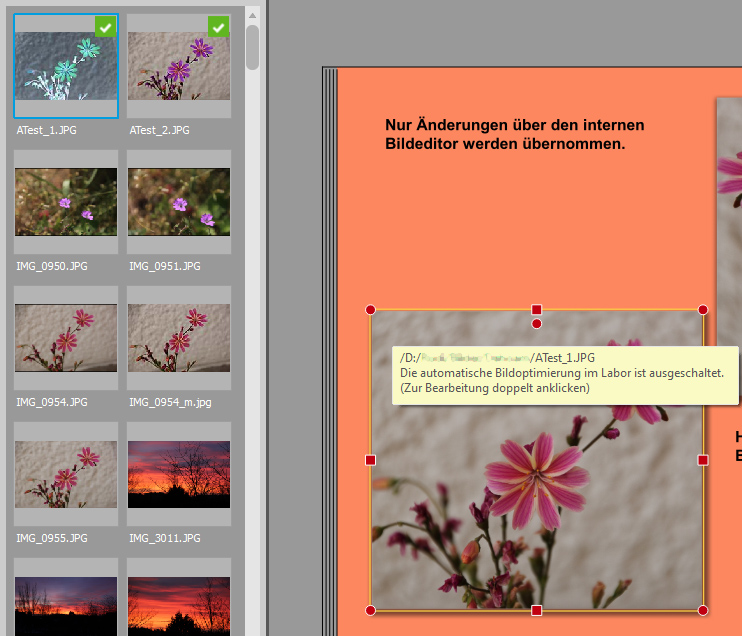This screenshot has width=742, height=636.
Task: Click the bottom-right corner handle of the photo
Action: tap(703, 610)
